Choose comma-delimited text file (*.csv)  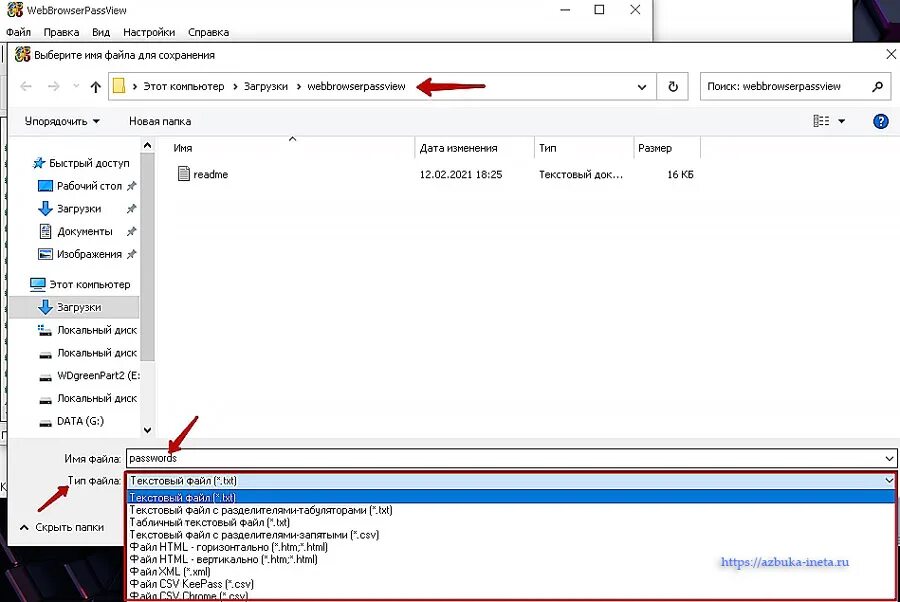pos(511,535)
